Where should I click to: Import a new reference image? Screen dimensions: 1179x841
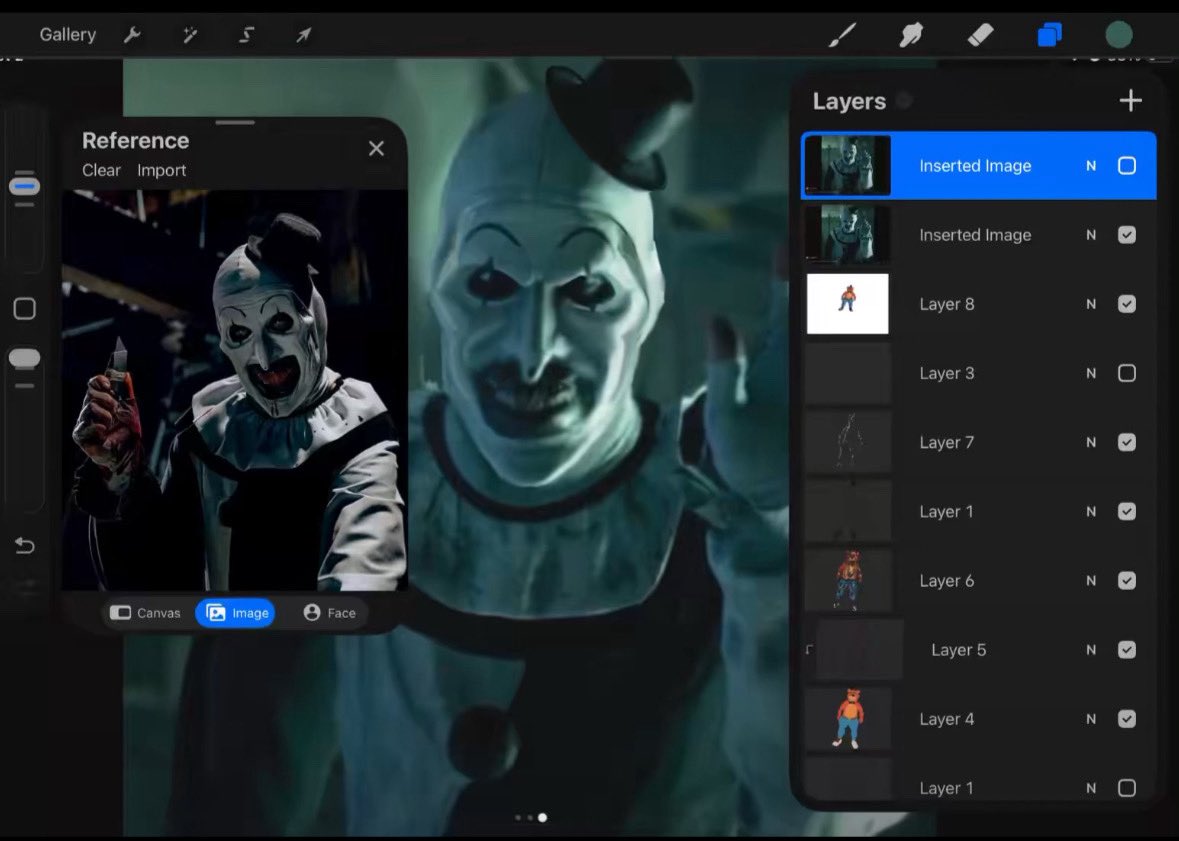click(x=162, y=171)
